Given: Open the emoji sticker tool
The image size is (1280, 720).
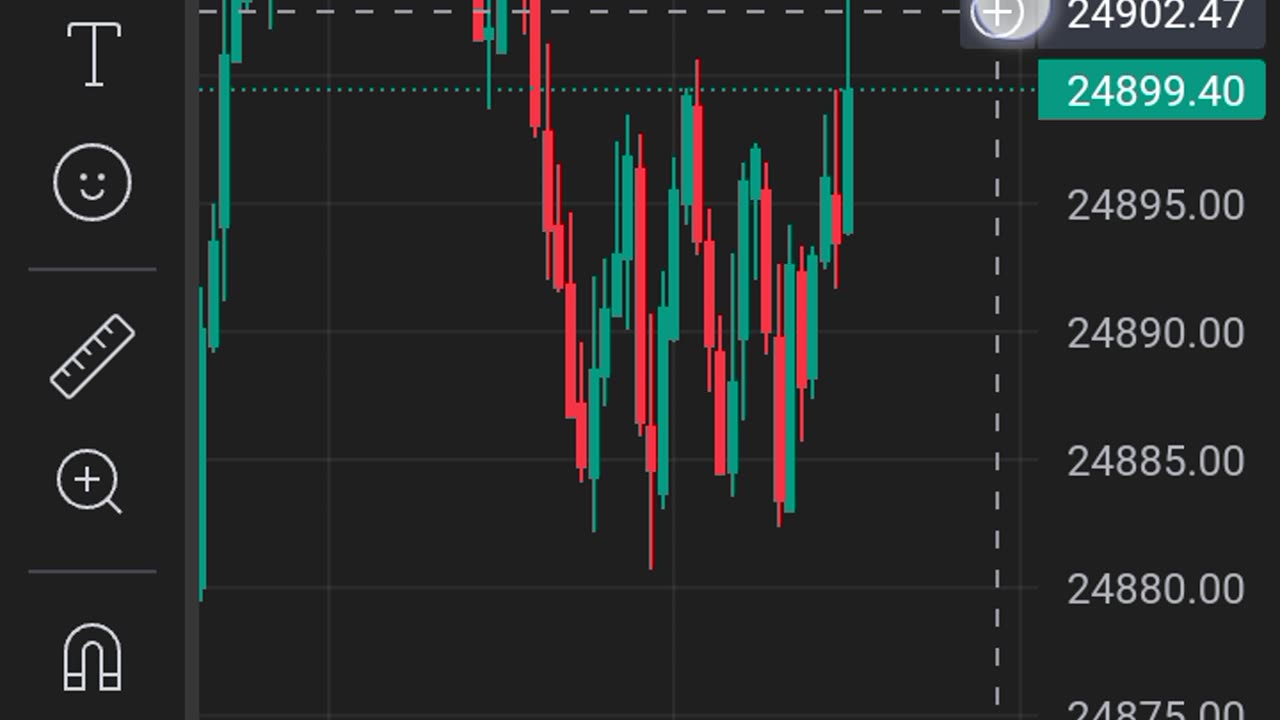Looking at the screenshot, I should pos(92,183).
